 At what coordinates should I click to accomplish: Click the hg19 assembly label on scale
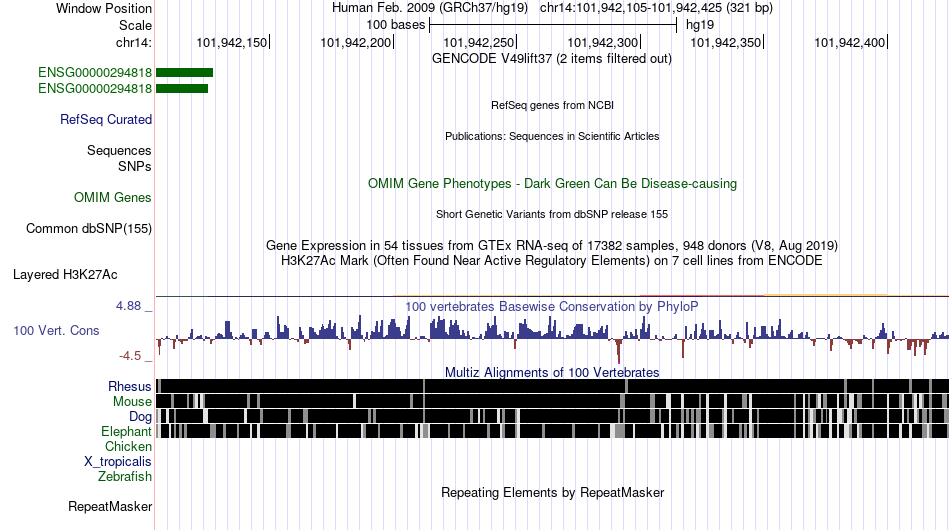click(x=700, y=25)
